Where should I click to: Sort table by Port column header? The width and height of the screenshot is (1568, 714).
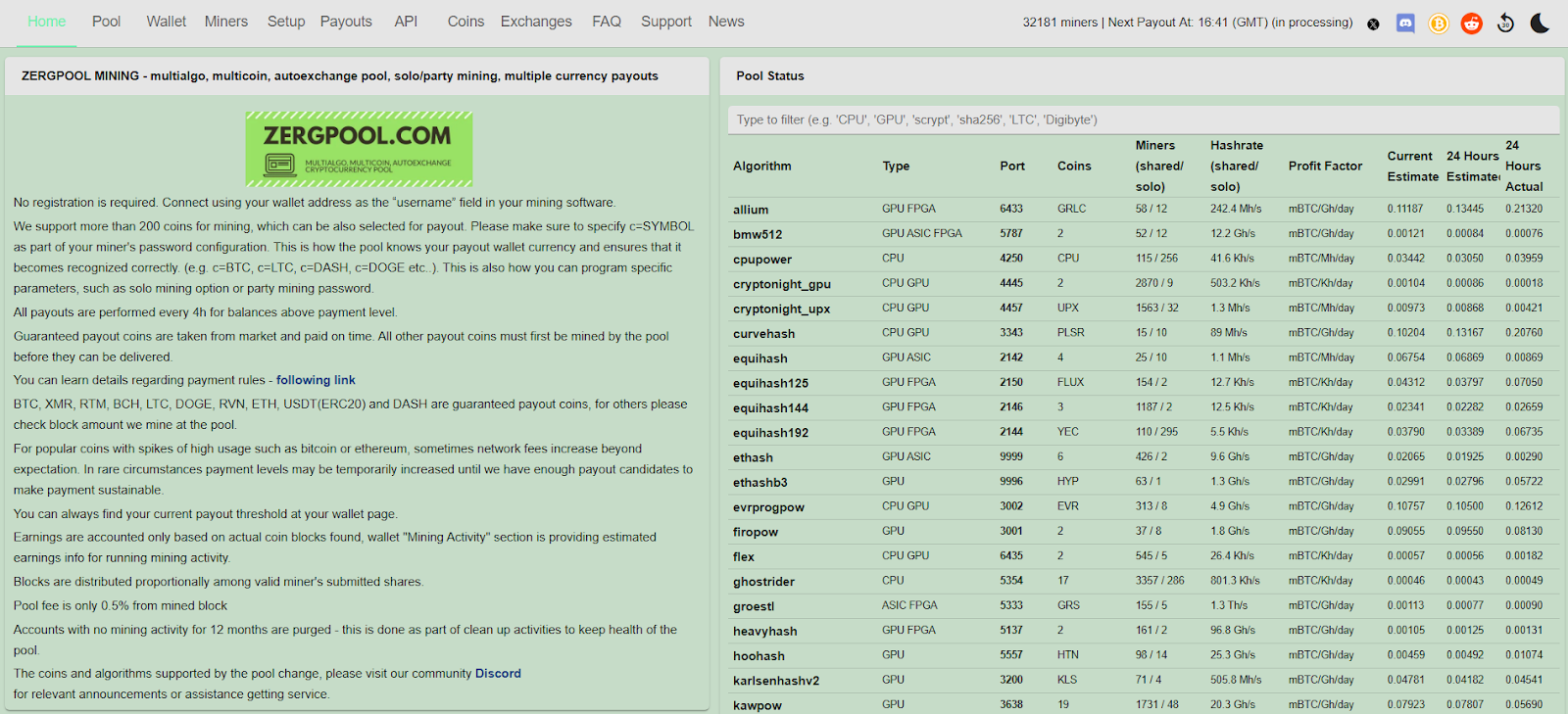point(1012,166)
